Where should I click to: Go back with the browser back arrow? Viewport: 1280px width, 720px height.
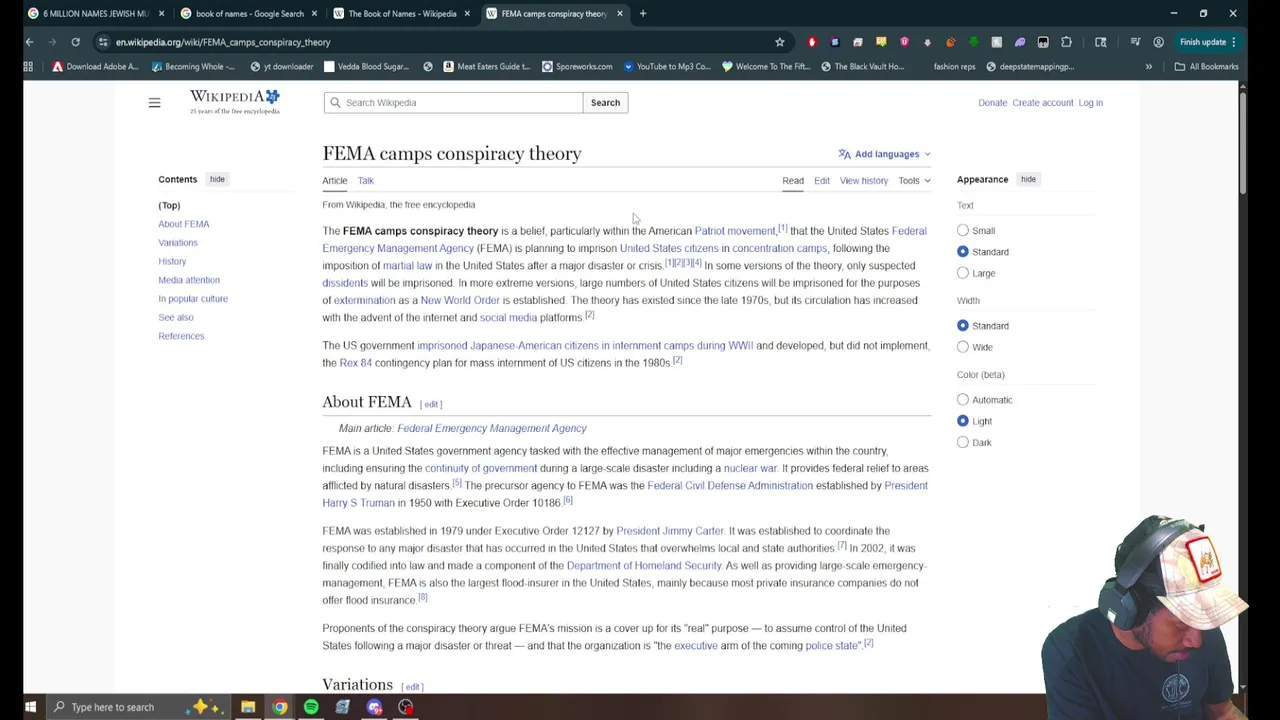coord(29,42)
